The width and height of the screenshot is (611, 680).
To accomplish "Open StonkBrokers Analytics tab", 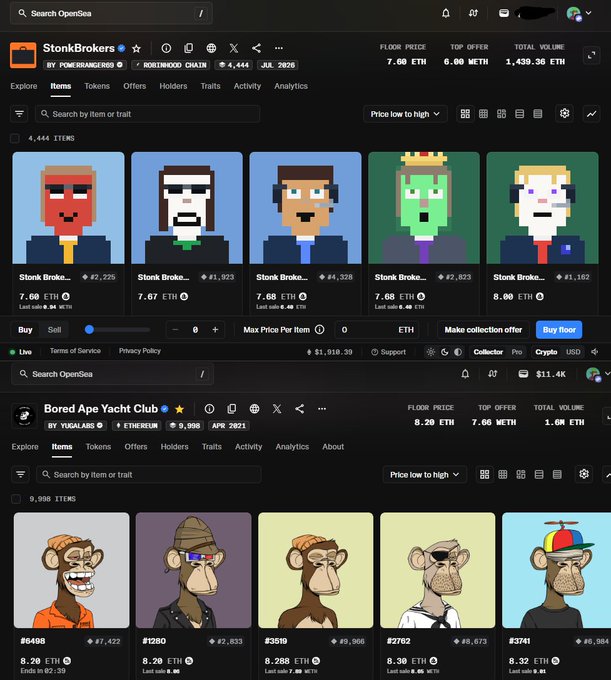I will coord(291,86).
